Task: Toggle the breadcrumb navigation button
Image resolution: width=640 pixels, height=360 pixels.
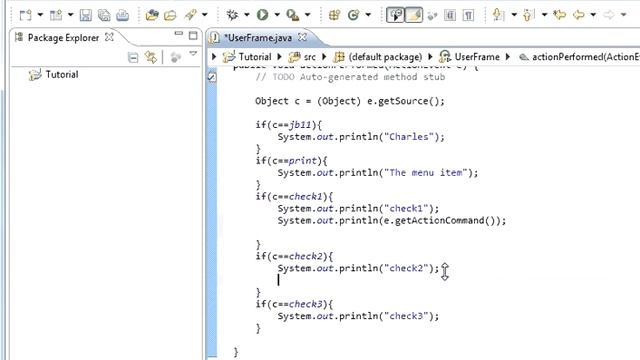Action: [395, 15]
